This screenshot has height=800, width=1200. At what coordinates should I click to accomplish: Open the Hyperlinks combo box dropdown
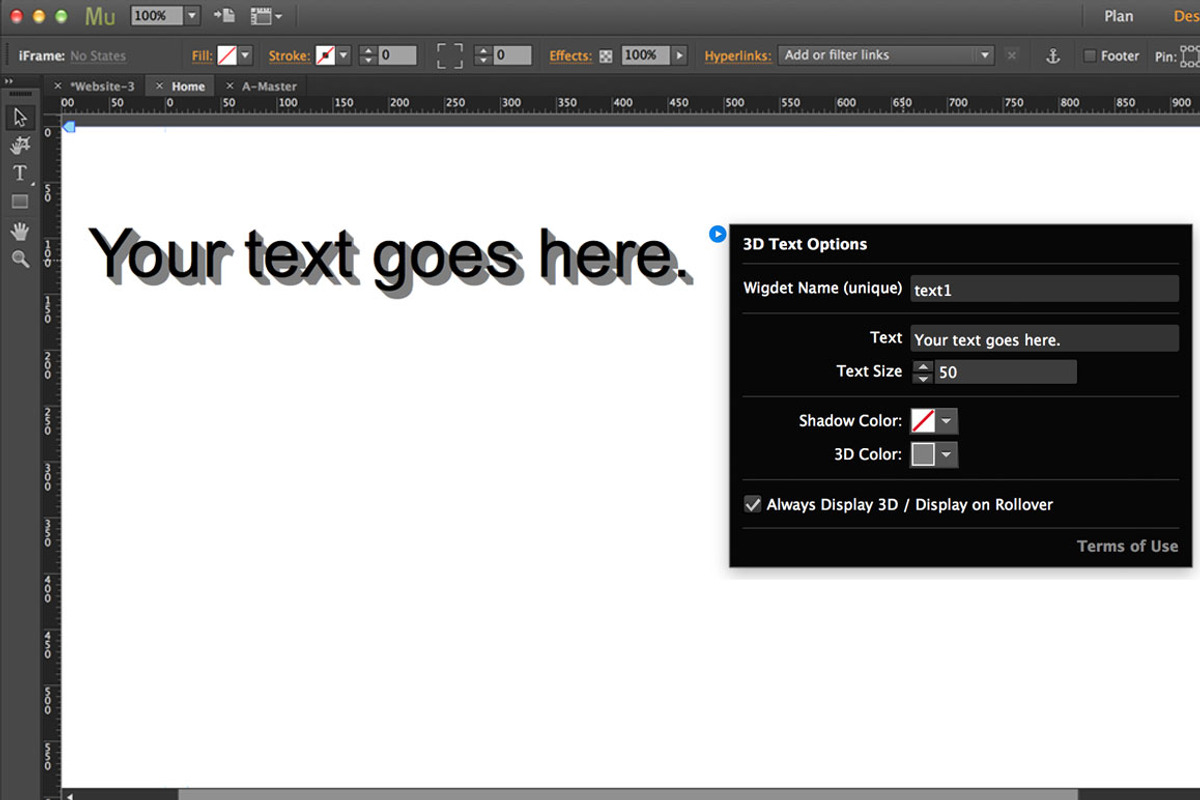coord(984,56)
